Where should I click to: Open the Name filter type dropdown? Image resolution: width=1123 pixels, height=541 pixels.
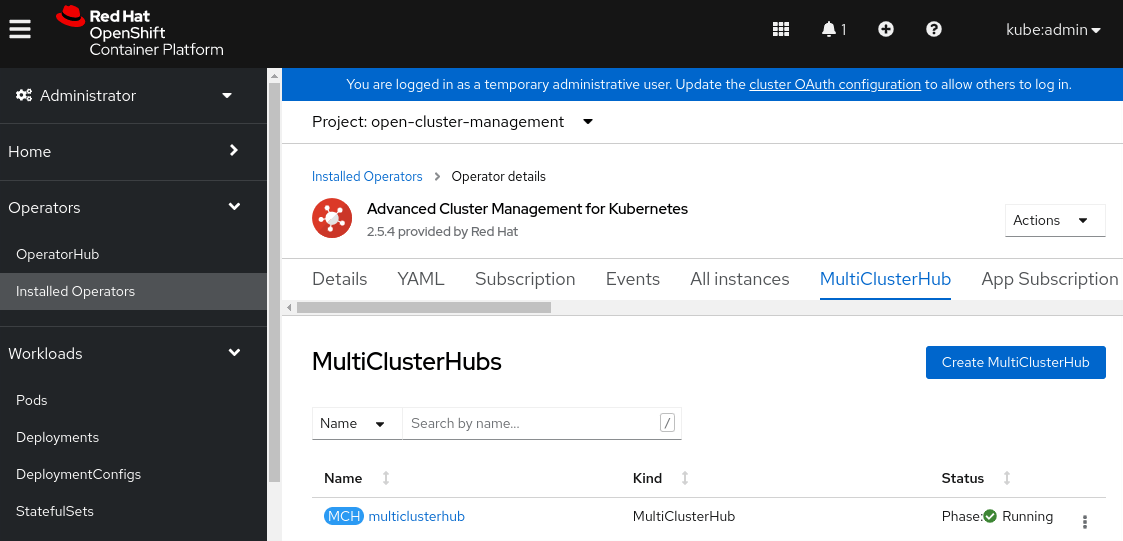click(x=356, y=423)
